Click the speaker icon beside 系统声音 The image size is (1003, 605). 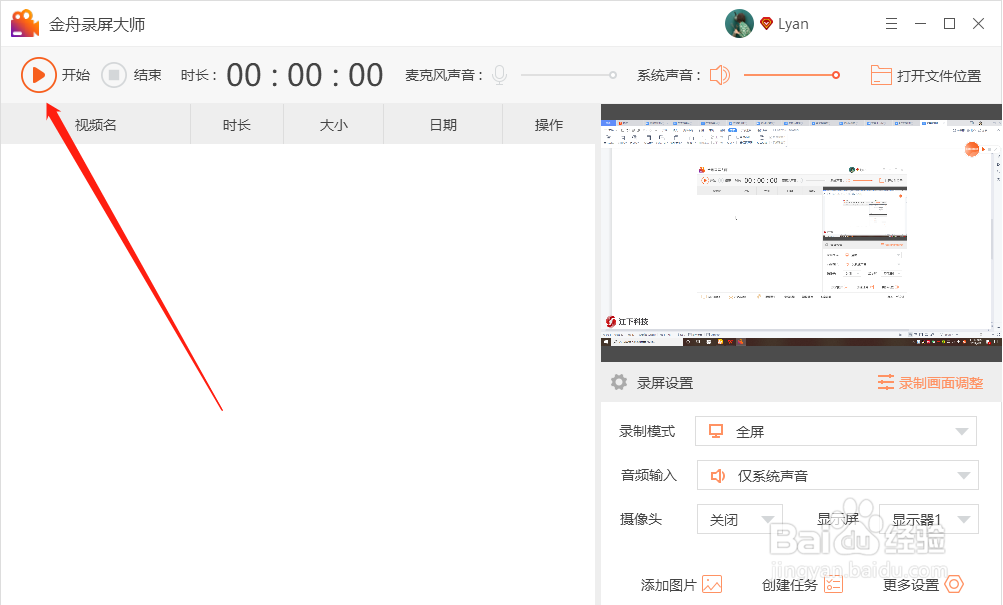click(x=719, y=74)
